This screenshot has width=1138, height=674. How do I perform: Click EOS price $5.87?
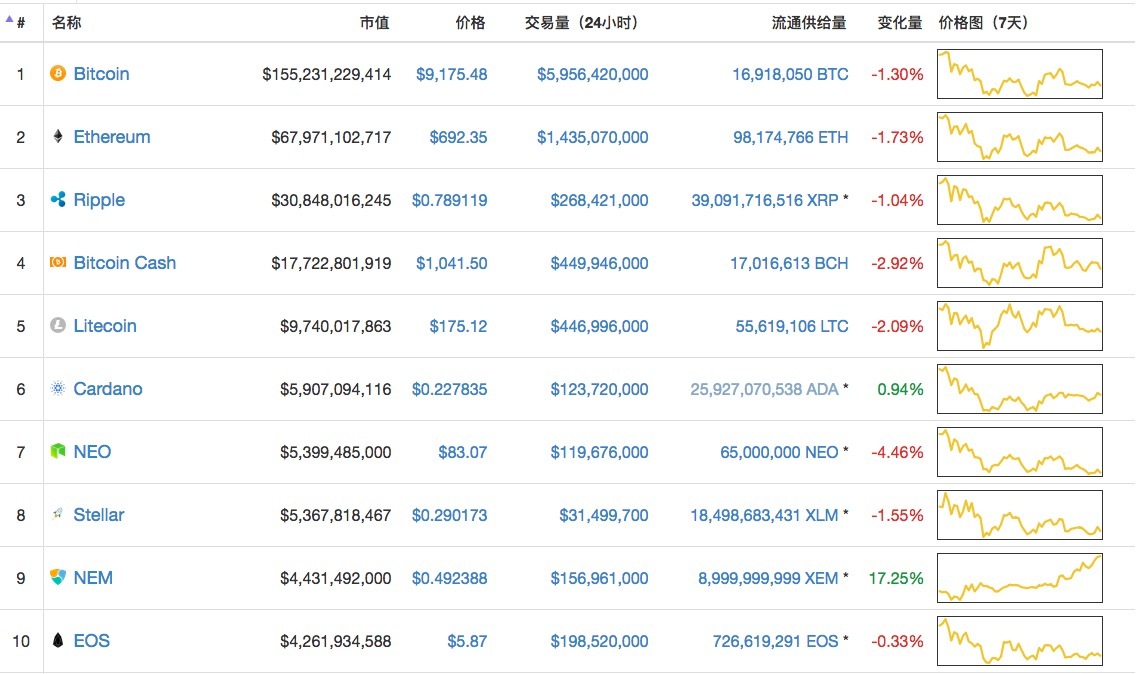467,642
